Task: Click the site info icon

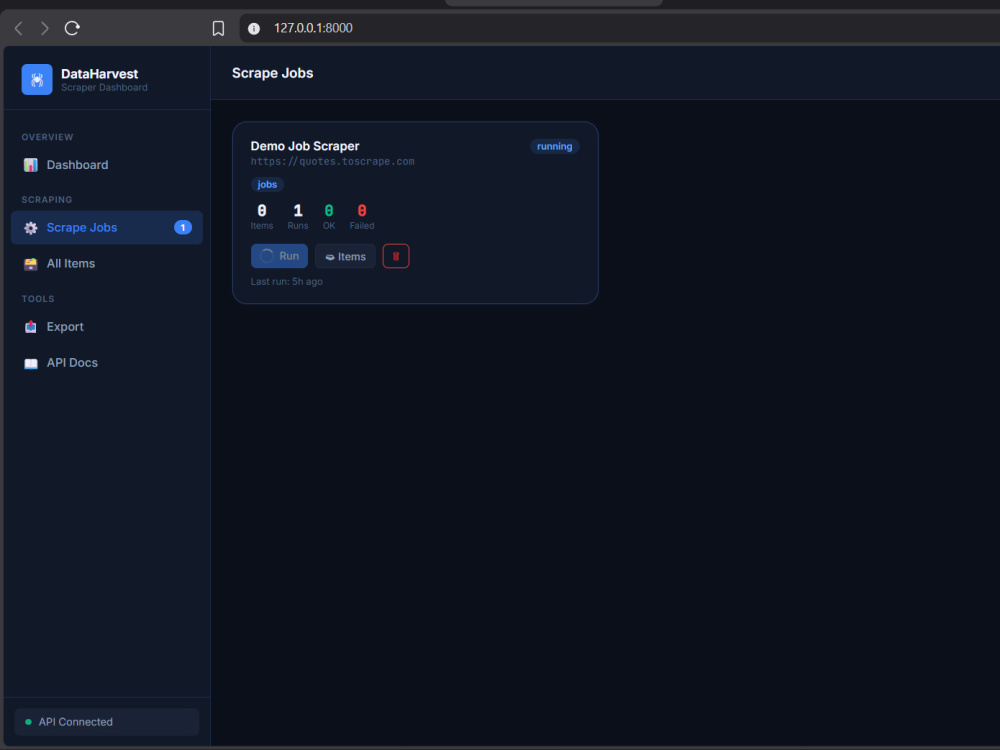Action: click(254, 28)
